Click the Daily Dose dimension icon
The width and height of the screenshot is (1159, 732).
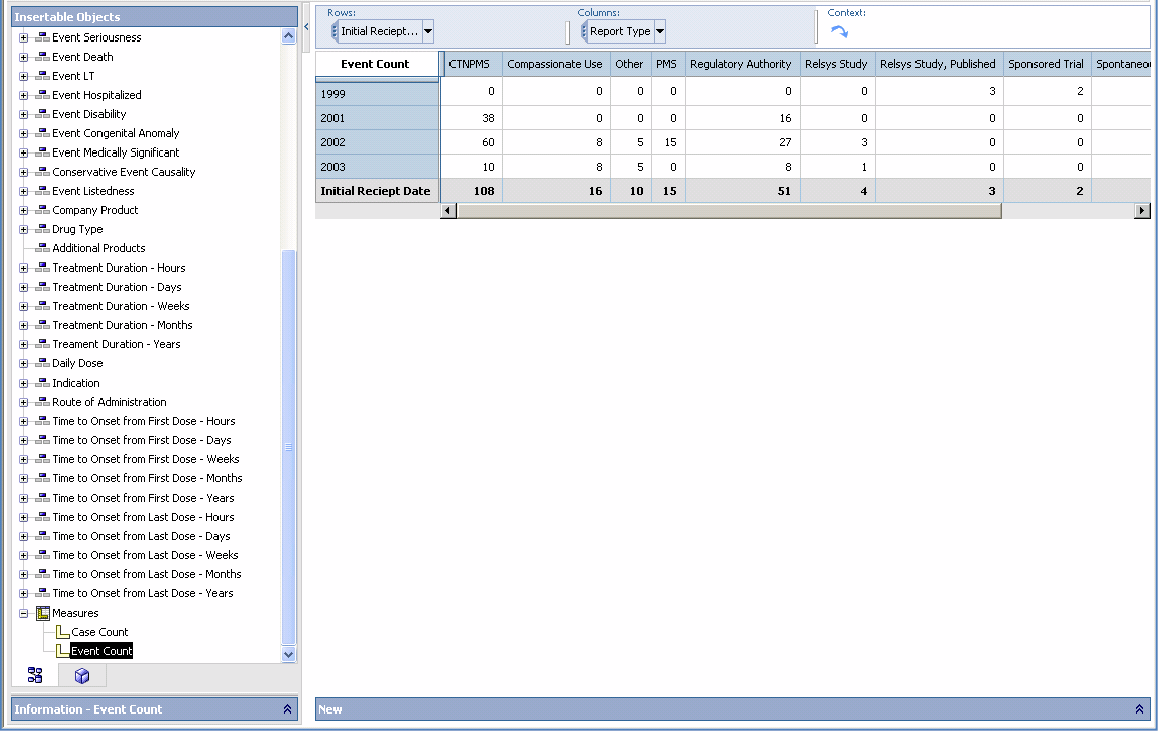pos(43,363)
